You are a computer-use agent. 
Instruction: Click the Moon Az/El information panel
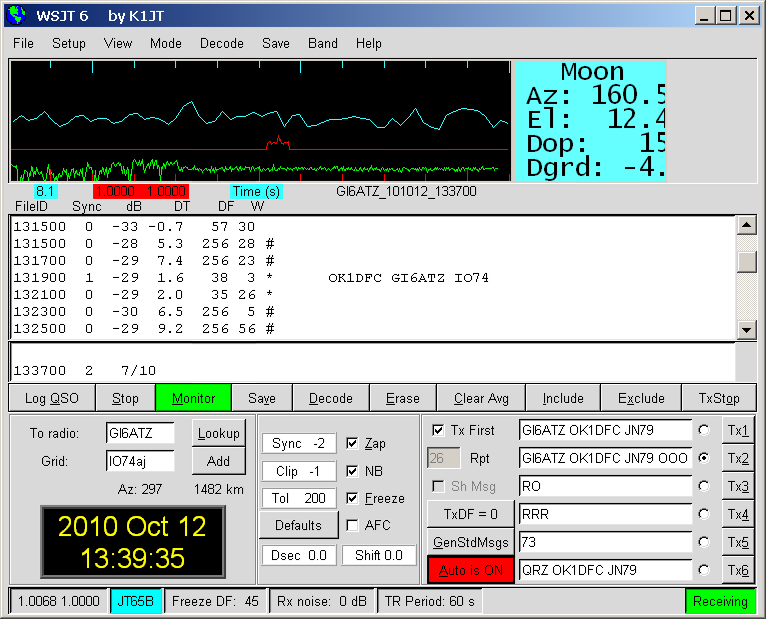590,120
